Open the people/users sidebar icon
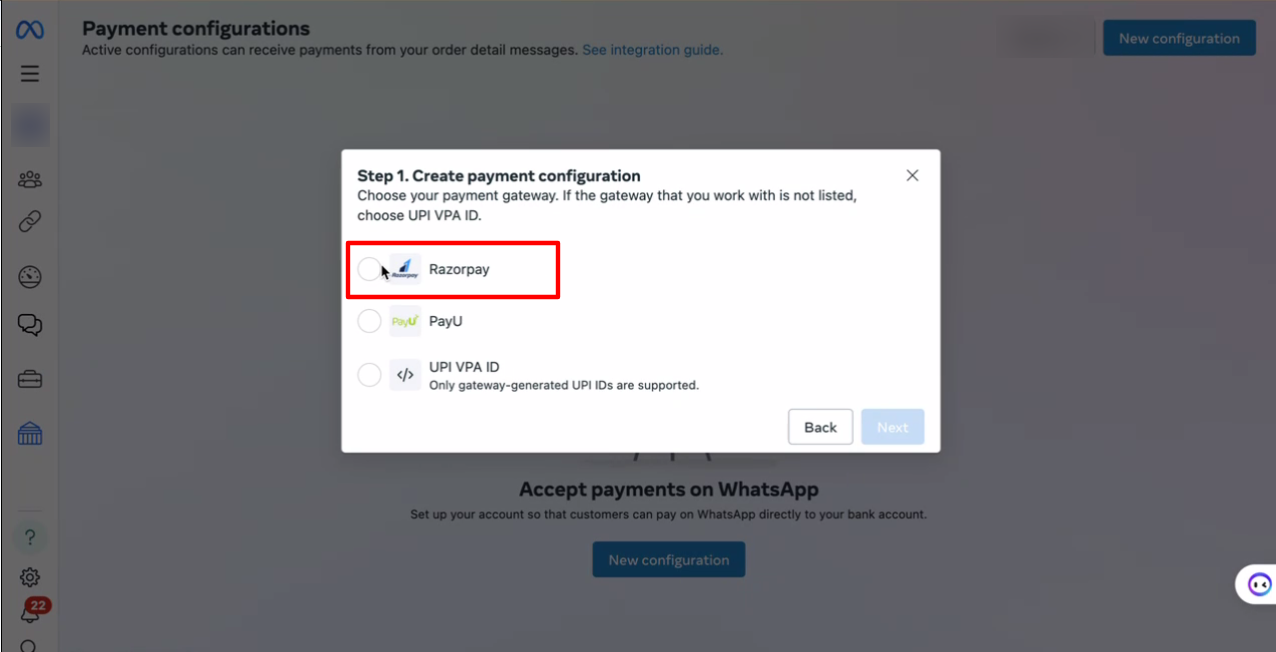 click(30, 180)
